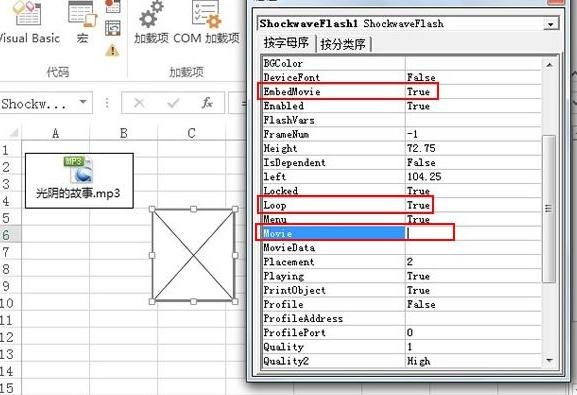Select the MovieData property row
This screenshot has width=577, height=395.
pos(401,248)
